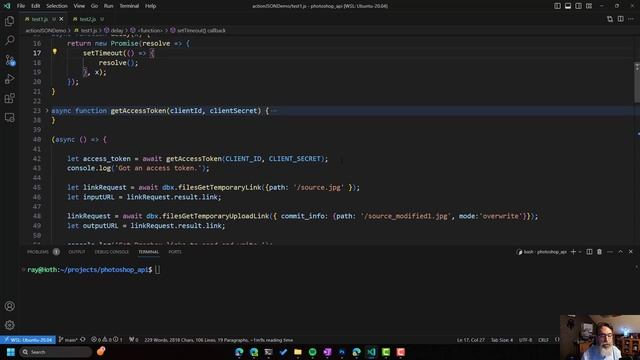This screenshot has width=640, height=360.
Task: Open the Accounts menu icon
Action: 9,306
